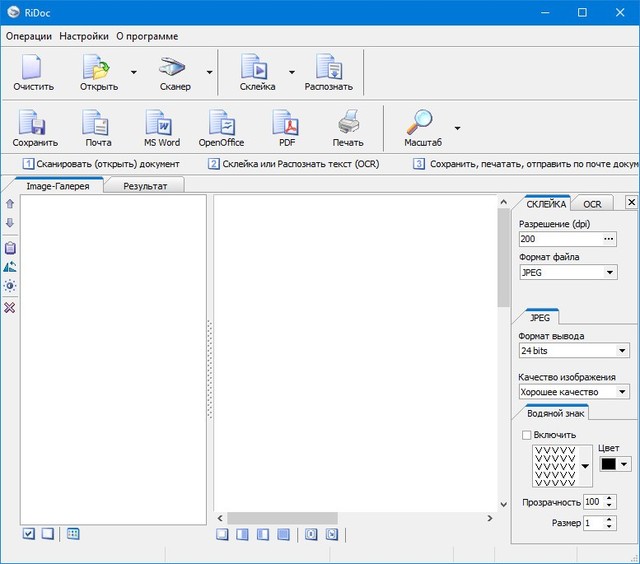640x564 pixels.
Task: Click the red delete X icon in sidebar
Action: point(10,307)
